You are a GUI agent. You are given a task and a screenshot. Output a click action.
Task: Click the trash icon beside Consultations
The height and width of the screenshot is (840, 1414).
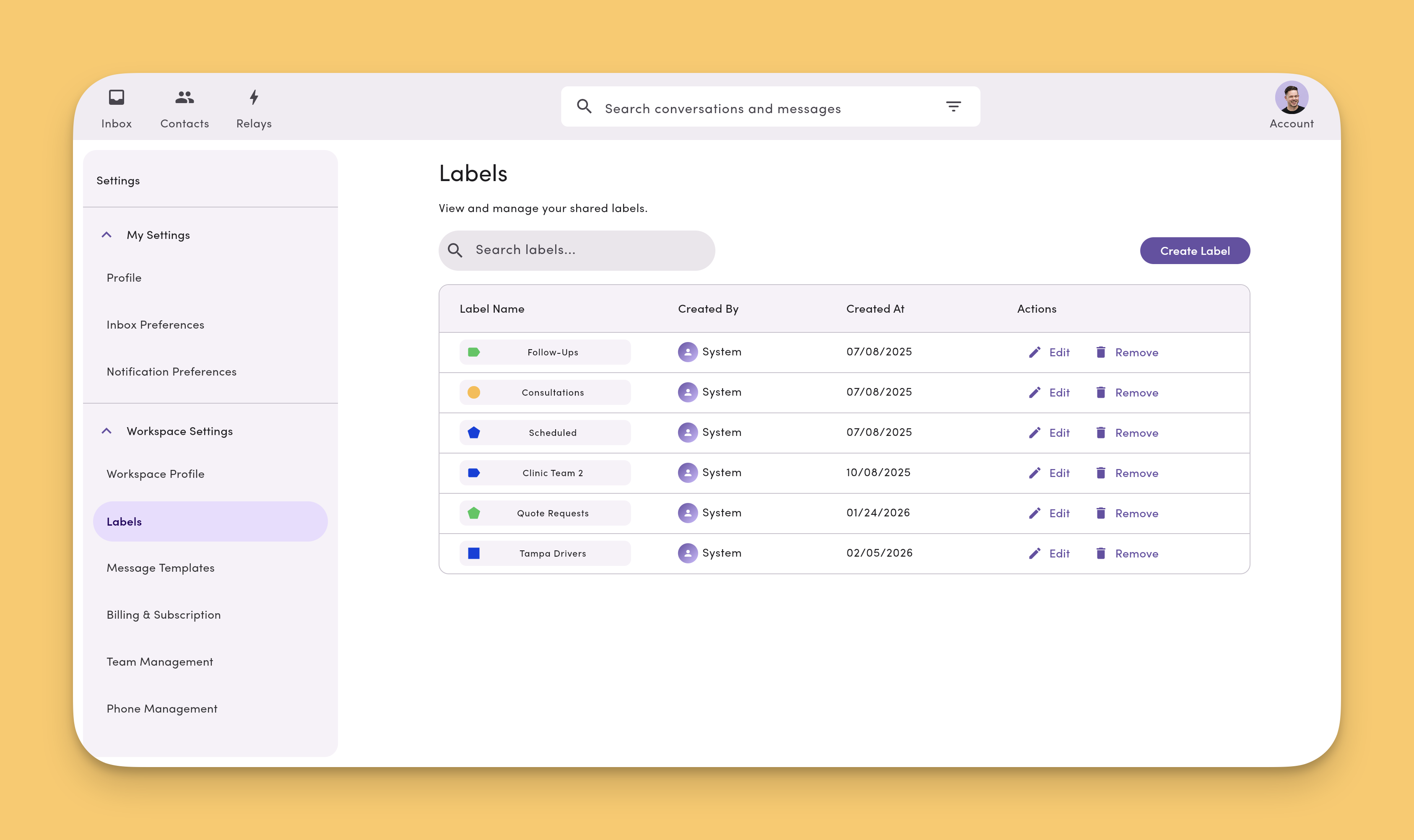coord(1101,391)
